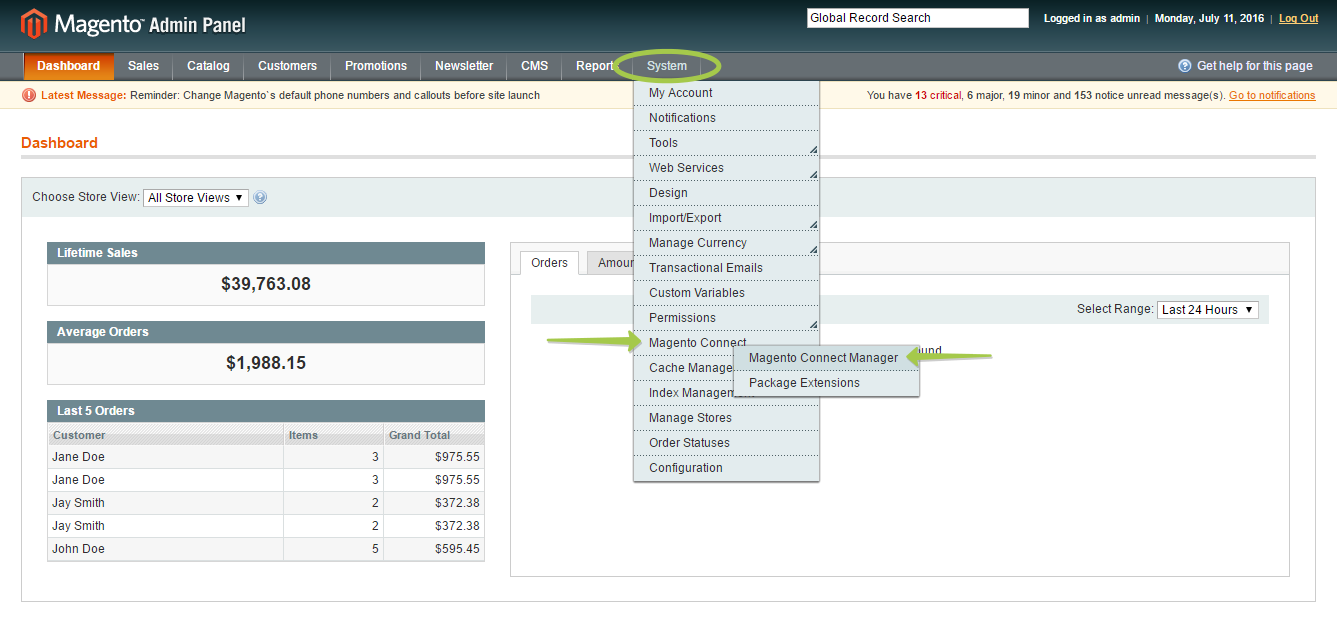Open the Sales menu
Image resolution: width=1337 pixels, height=629 pixels.
pos(143,66)
